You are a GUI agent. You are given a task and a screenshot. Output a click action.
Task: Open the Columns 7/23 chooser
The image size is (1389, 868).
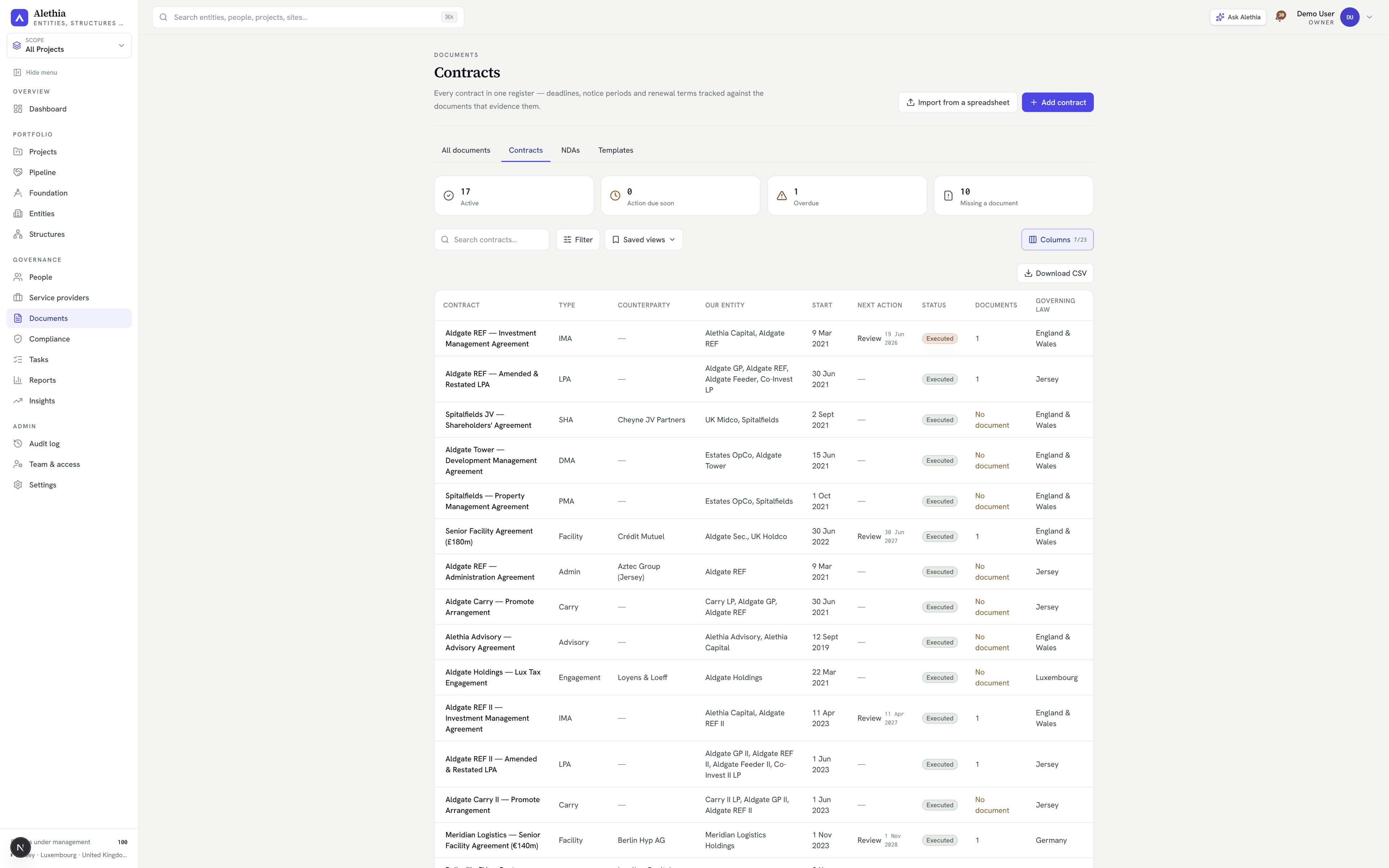pos(1057,240)
